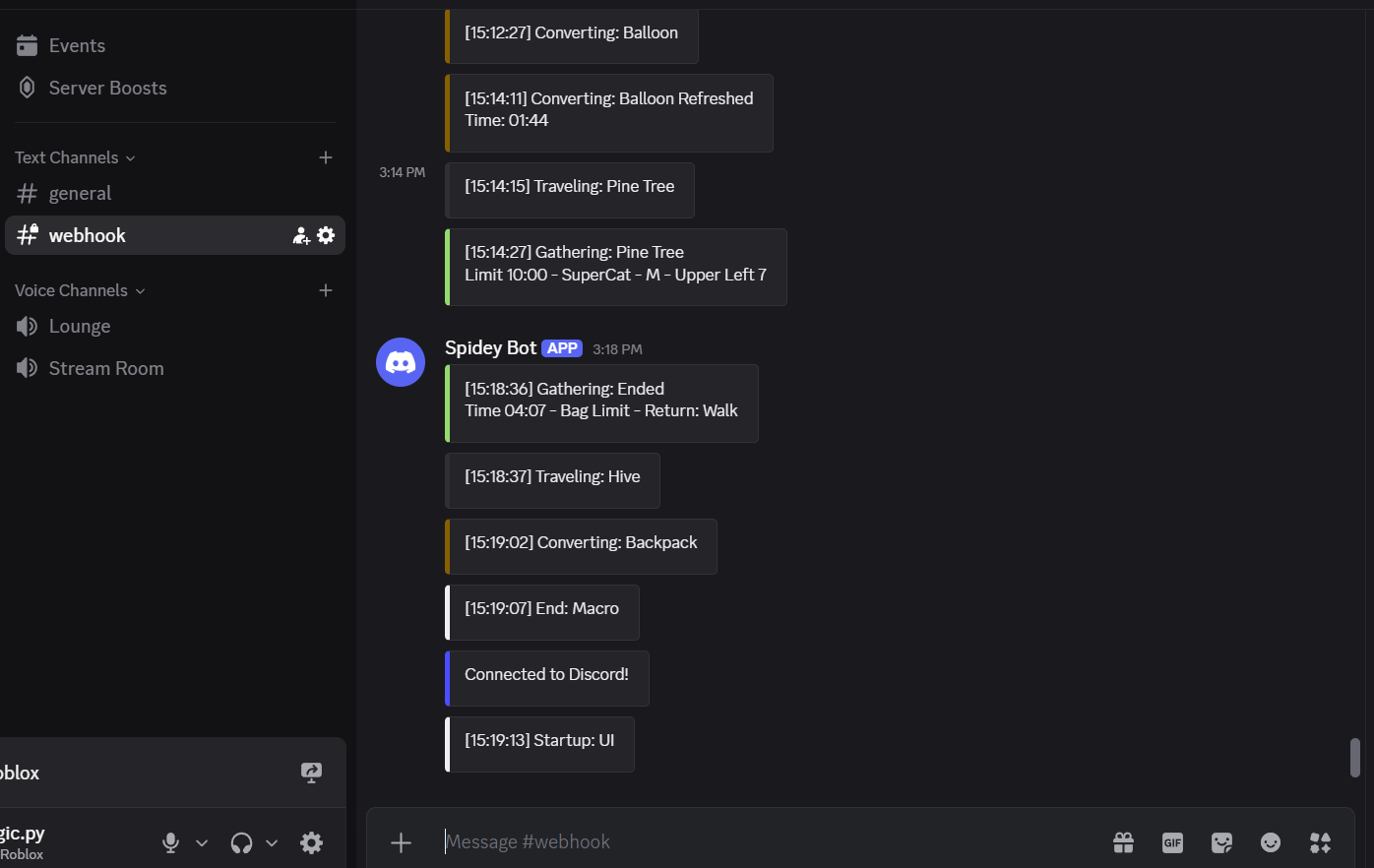The image size is (1374, 868).
Task: Open the GIF picker
Action: point(1172,842)
